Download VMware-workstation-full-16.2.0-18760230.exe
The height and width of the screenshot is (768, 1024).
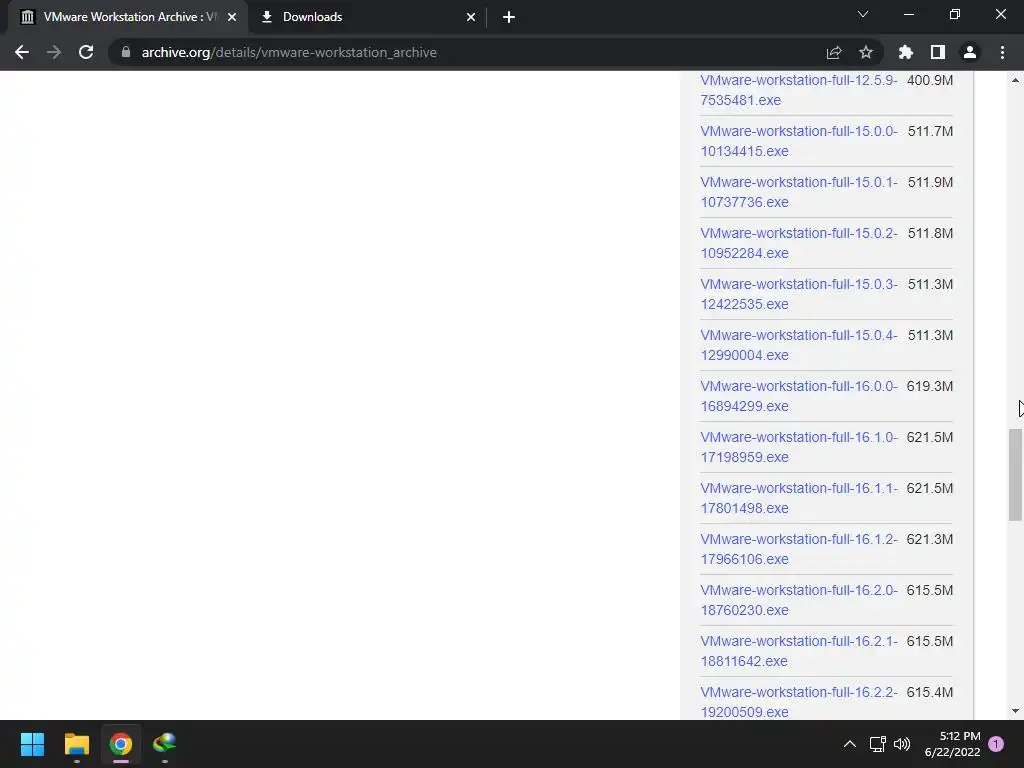tap(799, 600)
